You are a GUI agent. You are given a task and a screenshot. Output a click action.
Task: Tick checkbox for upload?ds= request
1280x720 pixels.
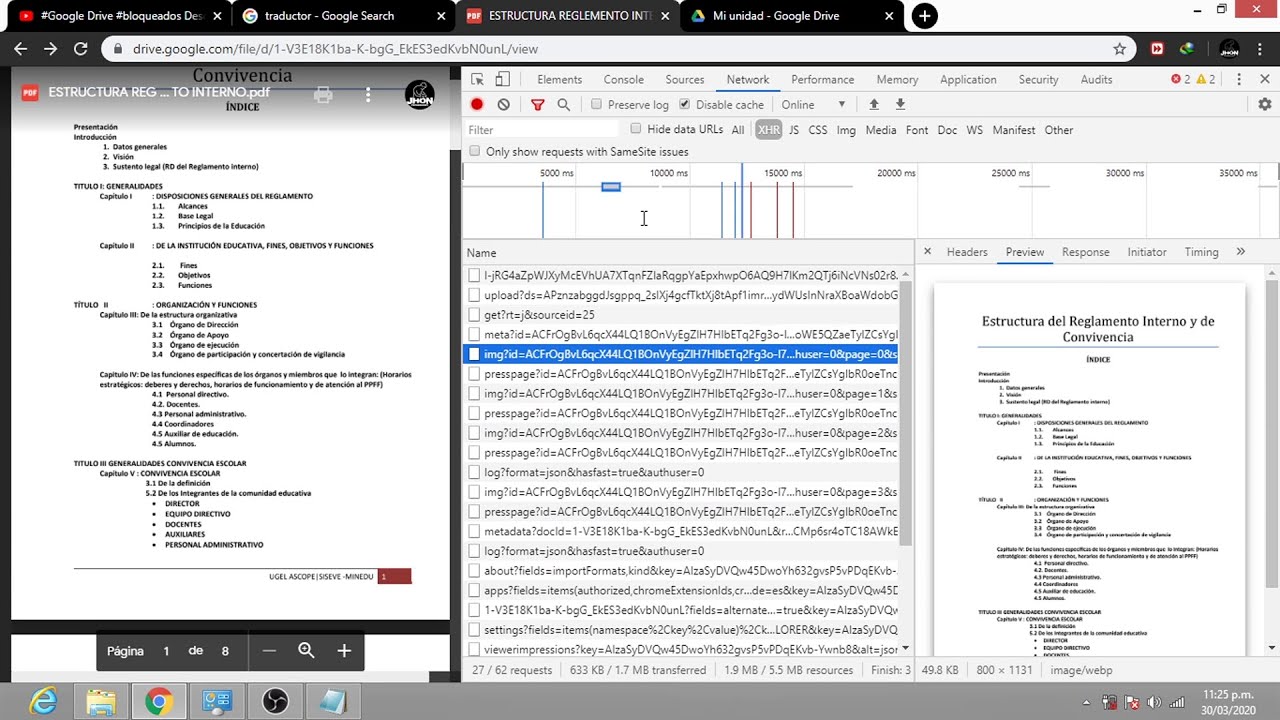coord(474,295)
